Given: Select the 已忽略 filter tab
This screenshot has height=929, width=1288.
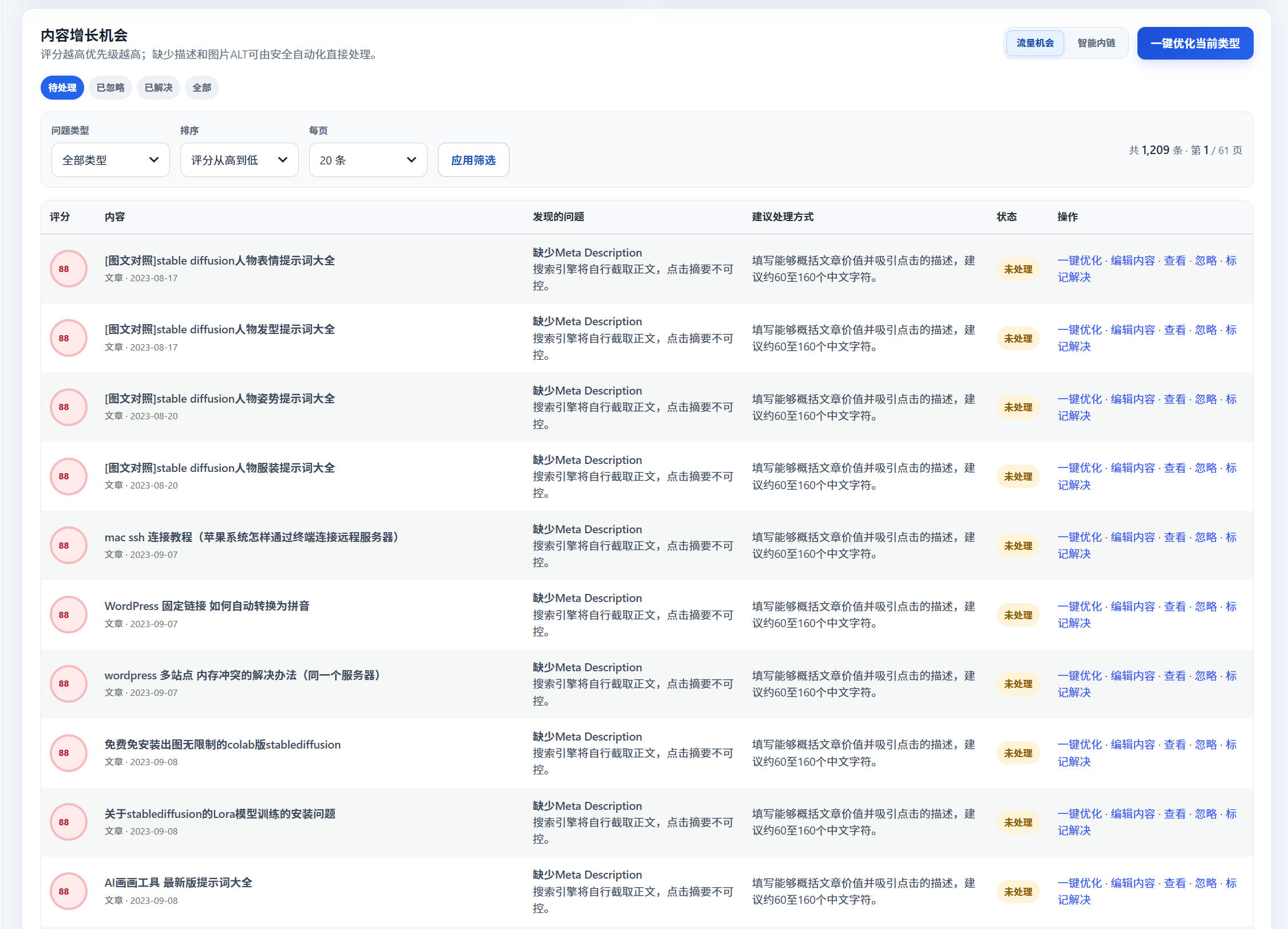Looking at the screenshot, I should click(110, 88).
